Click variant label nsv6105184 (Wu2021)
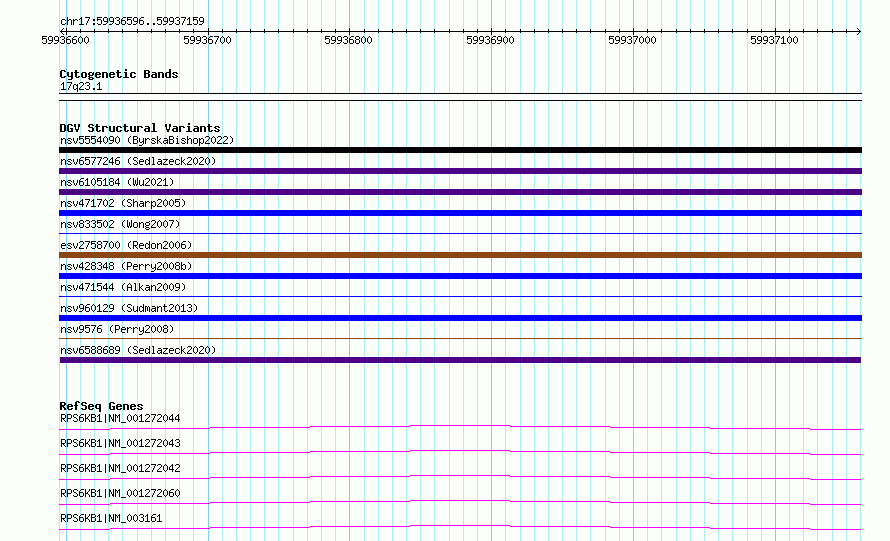This screenshot has height=541, width=890. tap(117, 182)
